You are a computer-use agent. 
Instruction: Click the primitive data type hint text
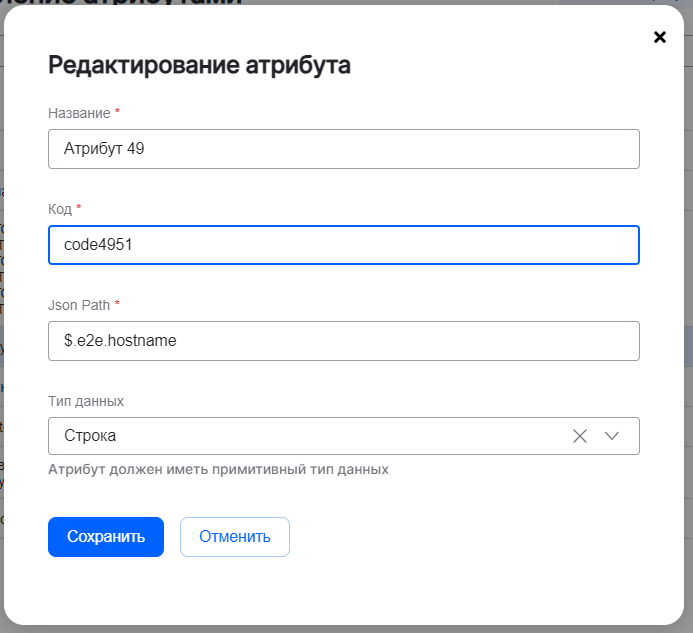point(218,469)
